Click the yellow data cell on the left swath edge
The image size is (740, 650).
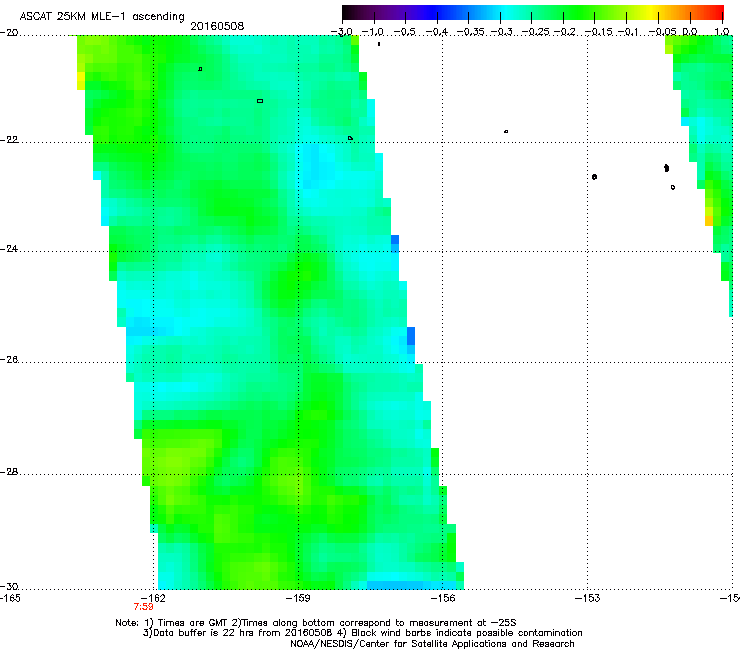(x=81, y=80)
